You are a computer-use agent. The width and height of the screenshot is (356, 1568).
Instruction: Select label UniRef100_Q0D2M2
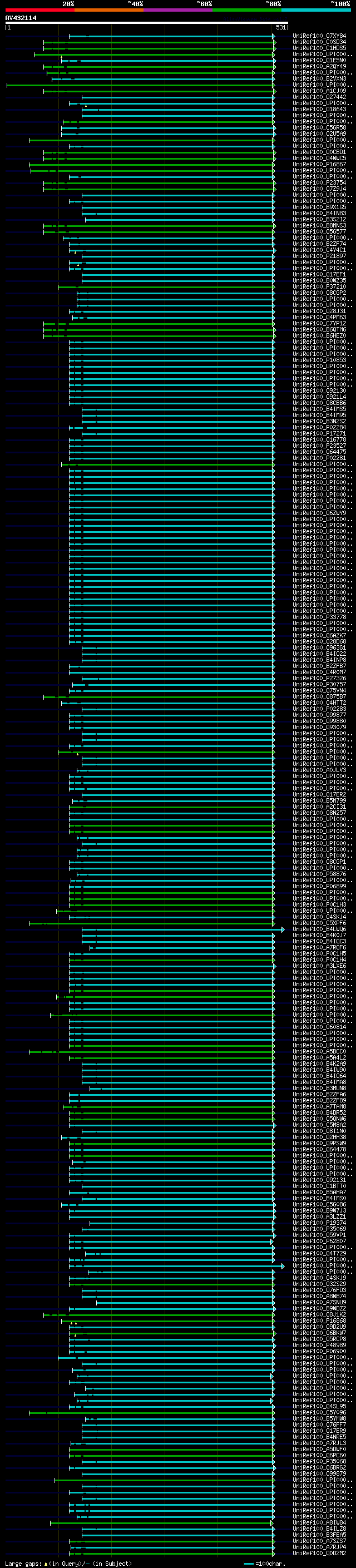point(319,1554)
